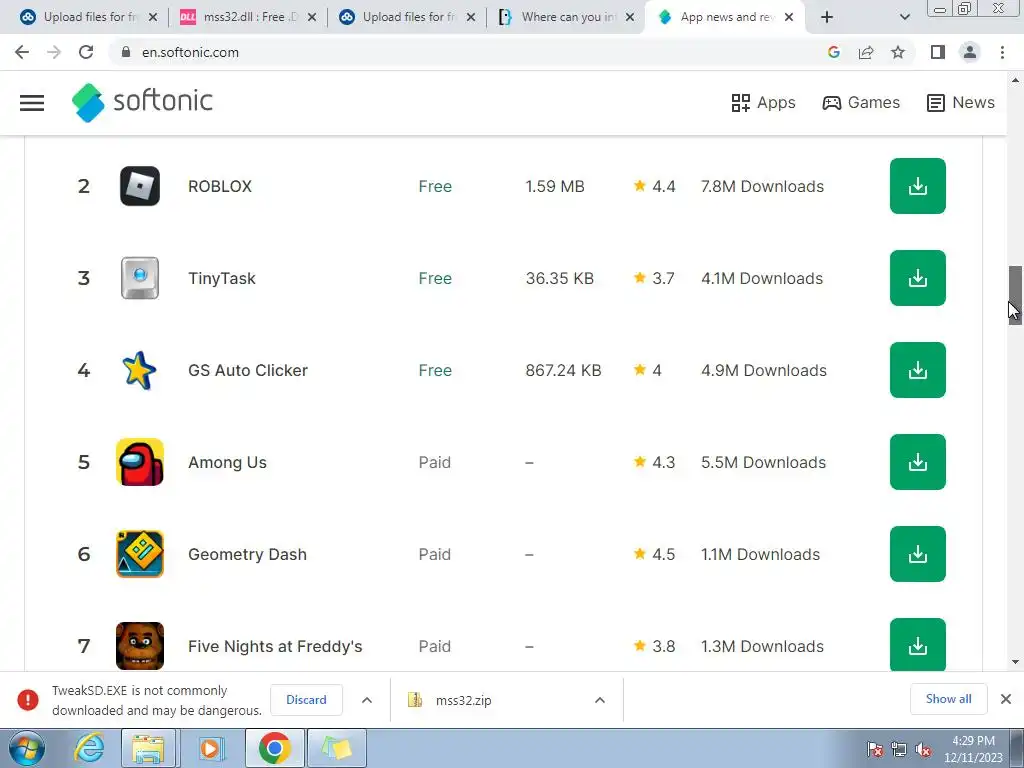Open Windows Explorer from the taskbar
This screenshot has height=768, width=1024.
click(148, 748)
